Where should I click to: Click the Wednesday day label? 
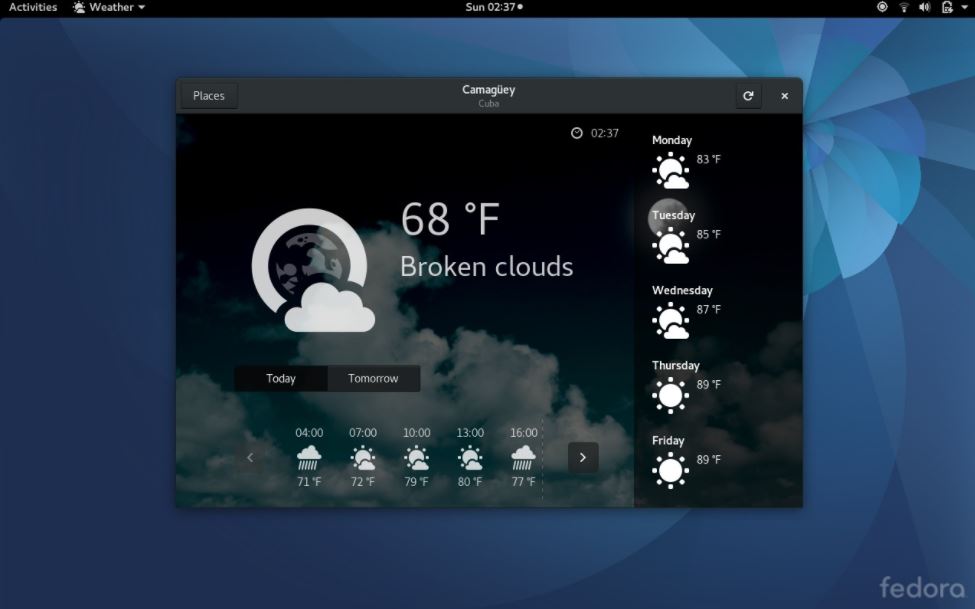point(682,291)
